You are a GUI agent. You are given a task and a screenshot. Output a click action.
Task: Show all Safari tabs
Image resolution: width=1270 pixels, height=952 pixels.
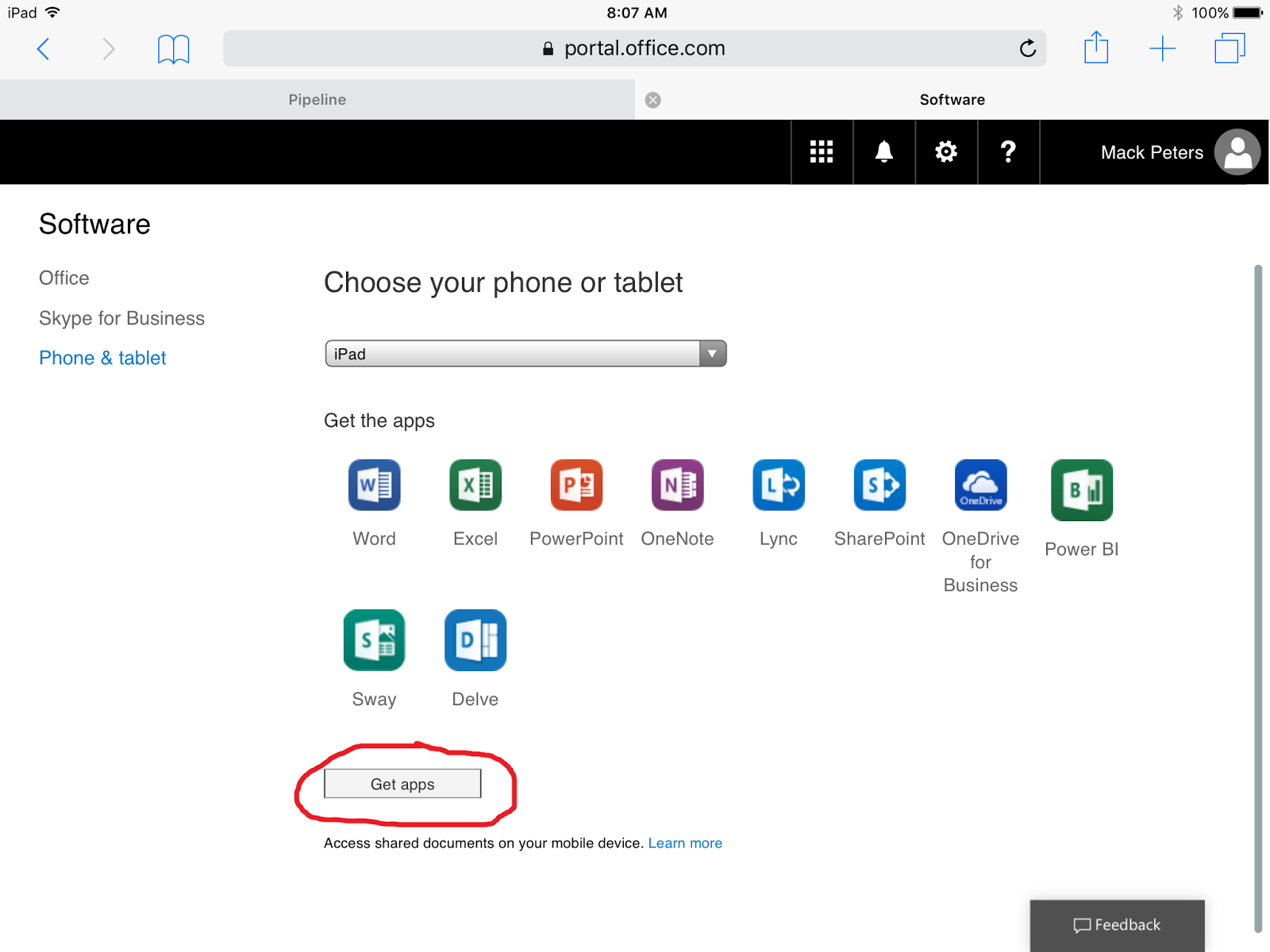(1230, 48)
